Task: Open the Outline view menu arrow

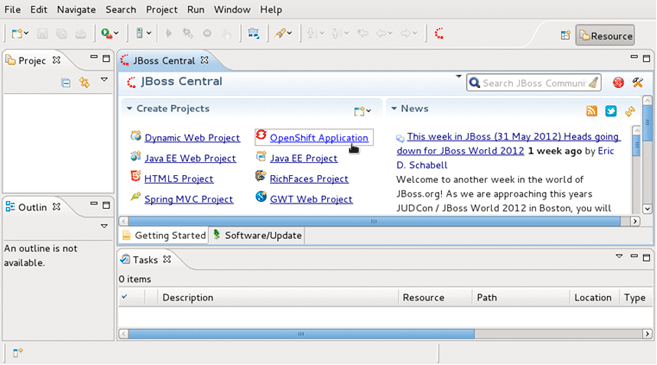Action: click(104, 226)
